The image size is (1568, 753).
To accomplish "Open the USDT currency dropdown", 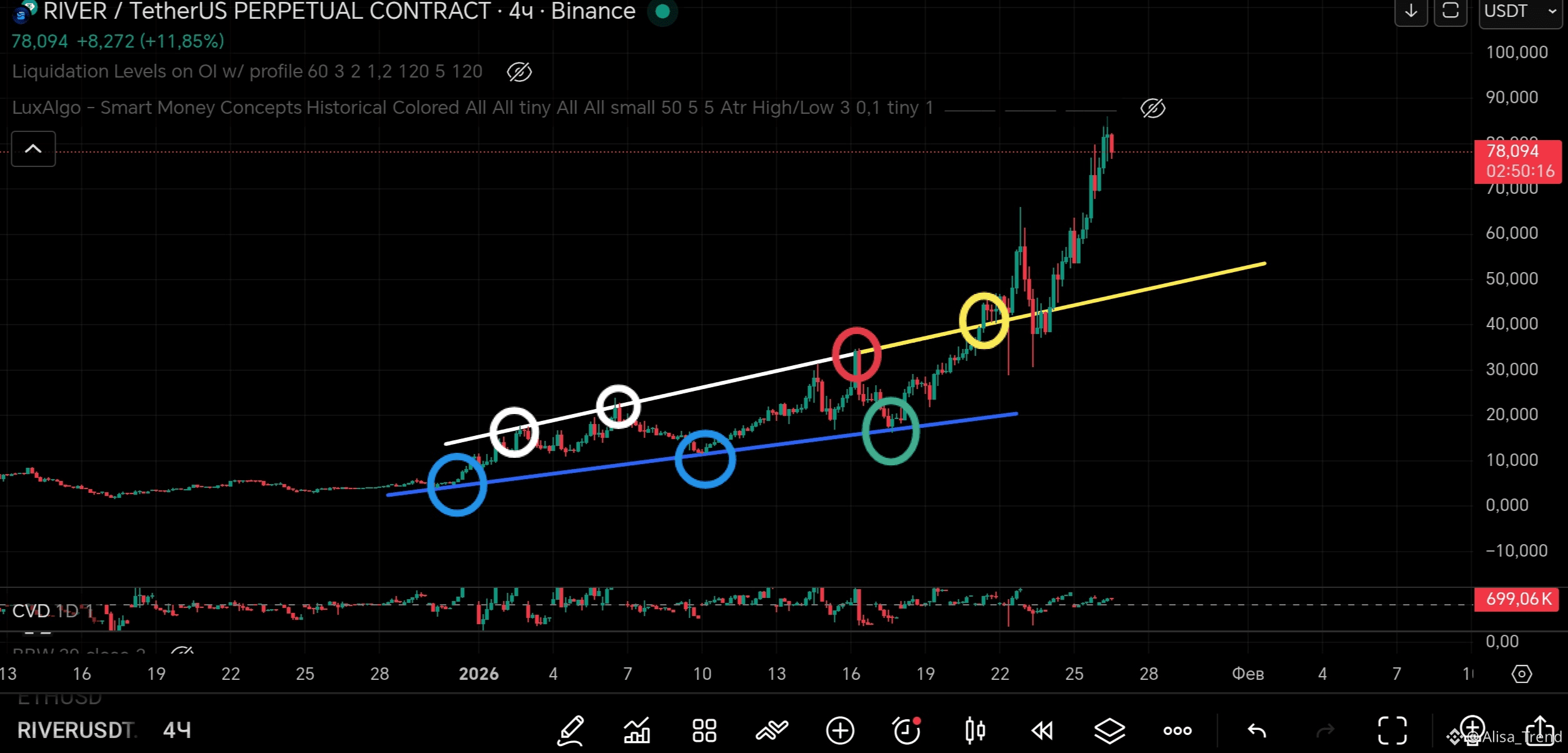I will pos(1519,11).
